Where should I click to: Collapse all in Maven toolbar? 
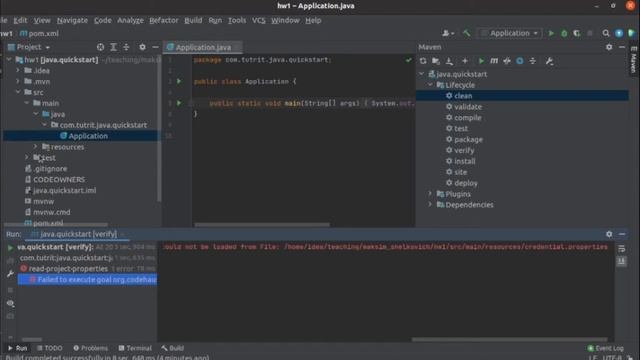point(533,61)
